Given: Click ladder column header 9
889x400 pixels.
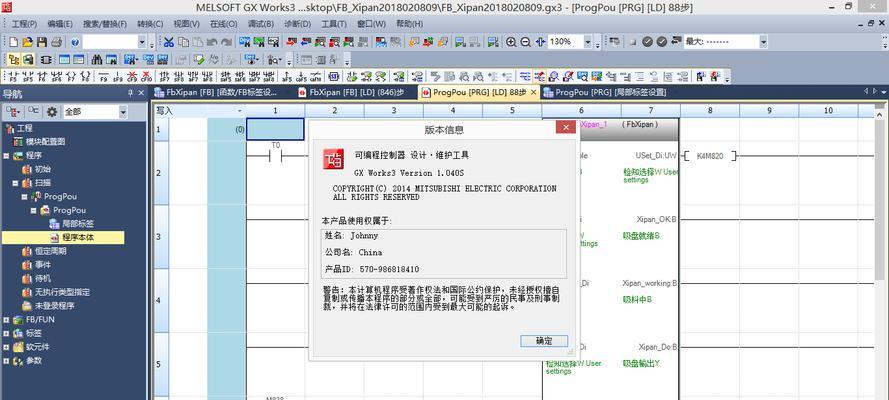Looking at the screenshot, I should click(x=769, y=110).
